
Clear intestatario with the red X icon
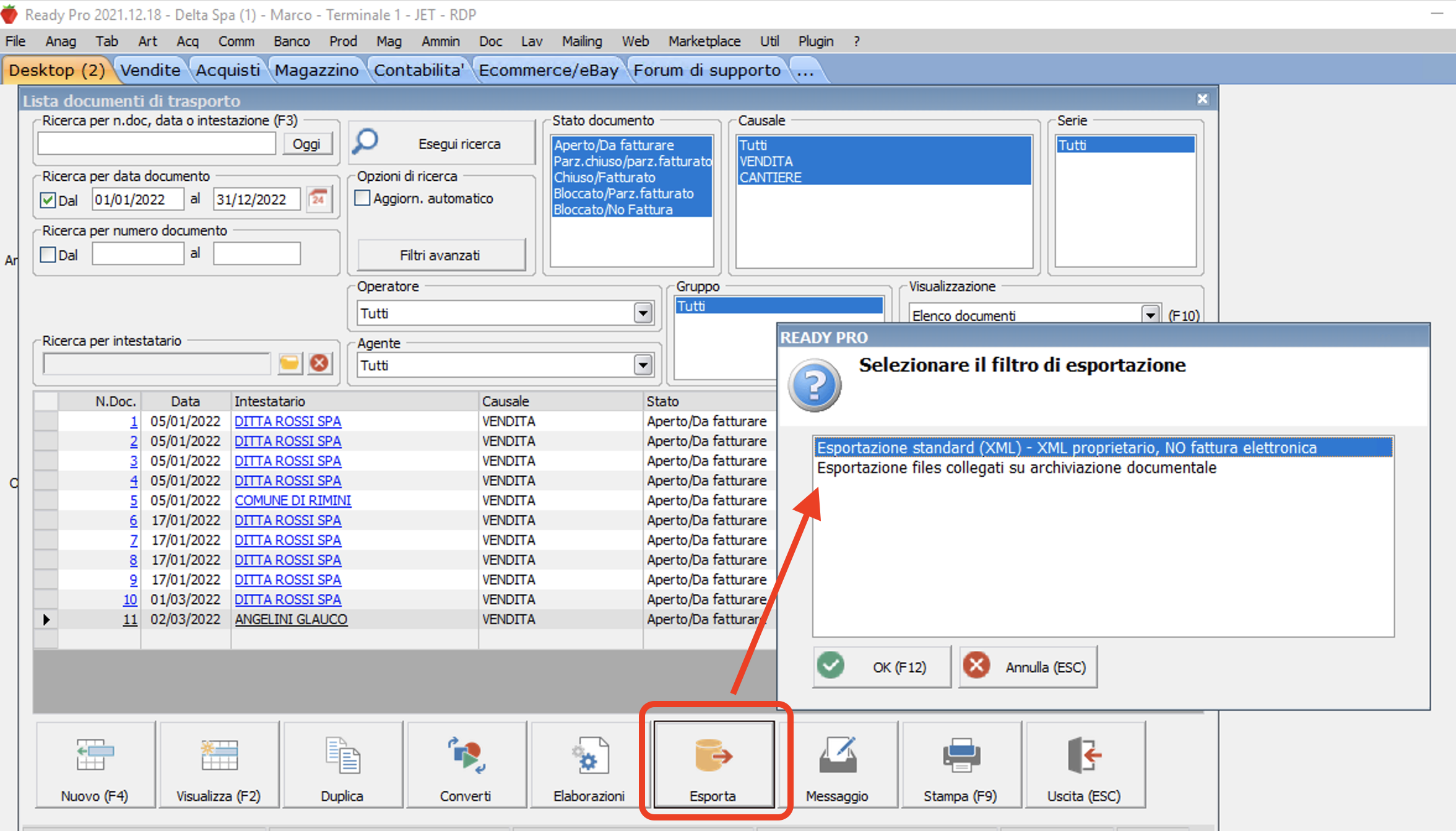[319, 363]
